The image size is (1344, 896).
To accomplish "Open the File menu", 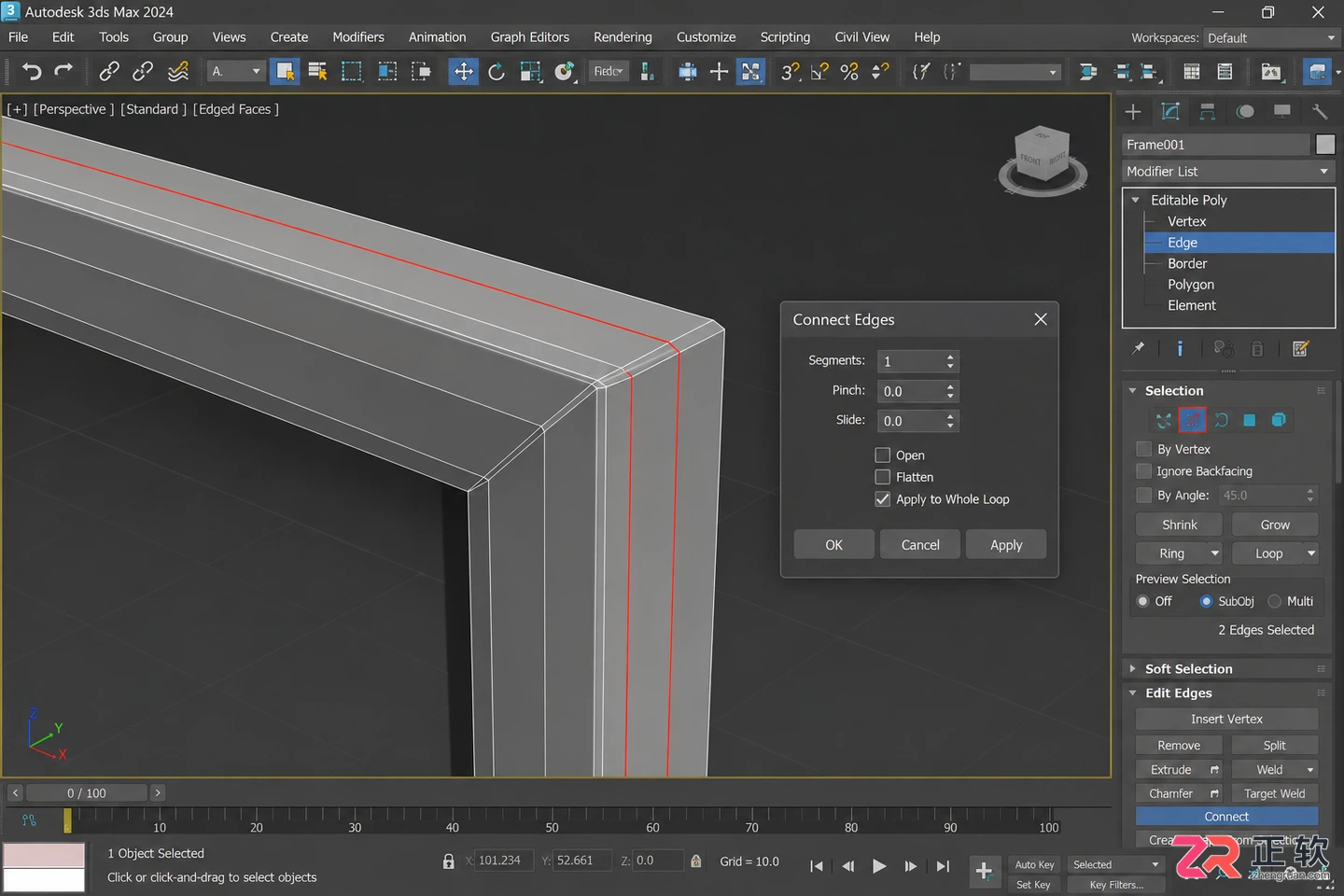I will (x=19, y=37).
